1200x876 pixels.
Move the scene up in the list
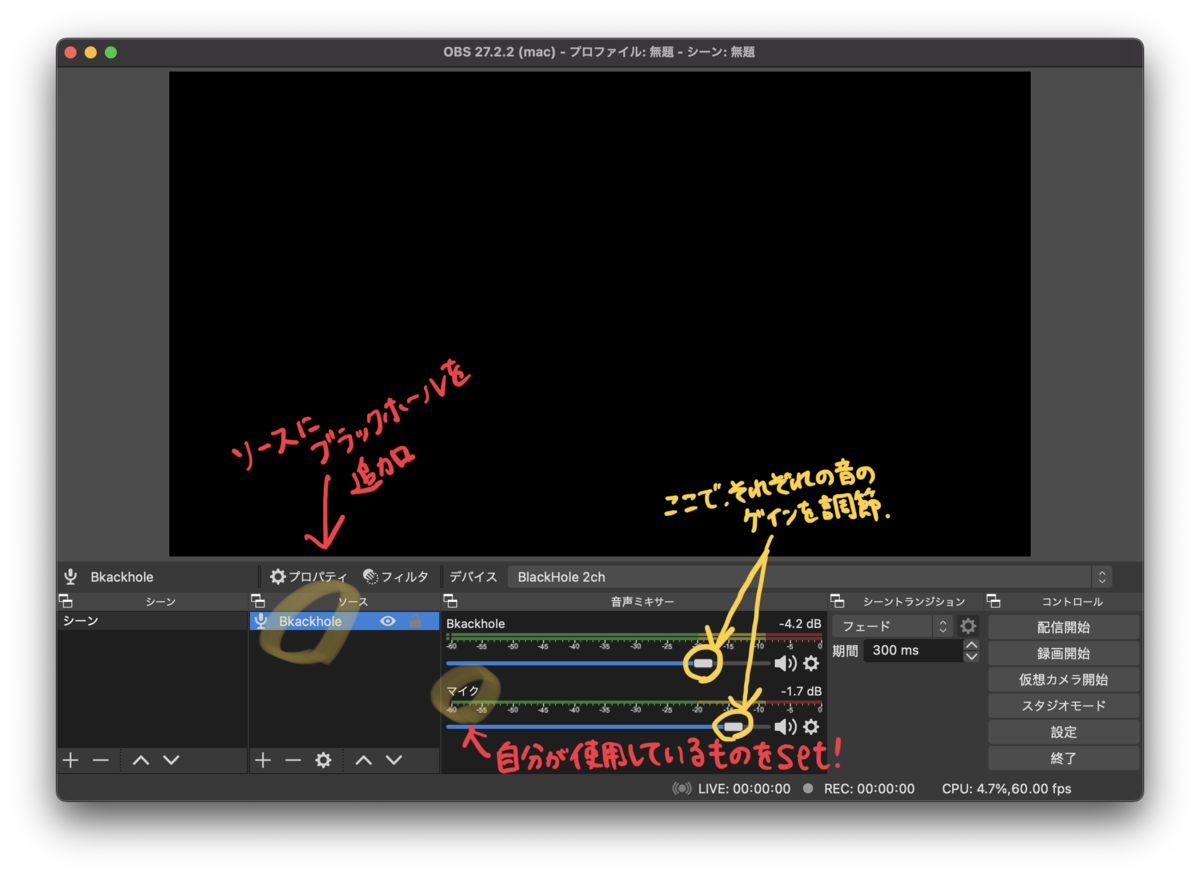[x=141, y=760]
